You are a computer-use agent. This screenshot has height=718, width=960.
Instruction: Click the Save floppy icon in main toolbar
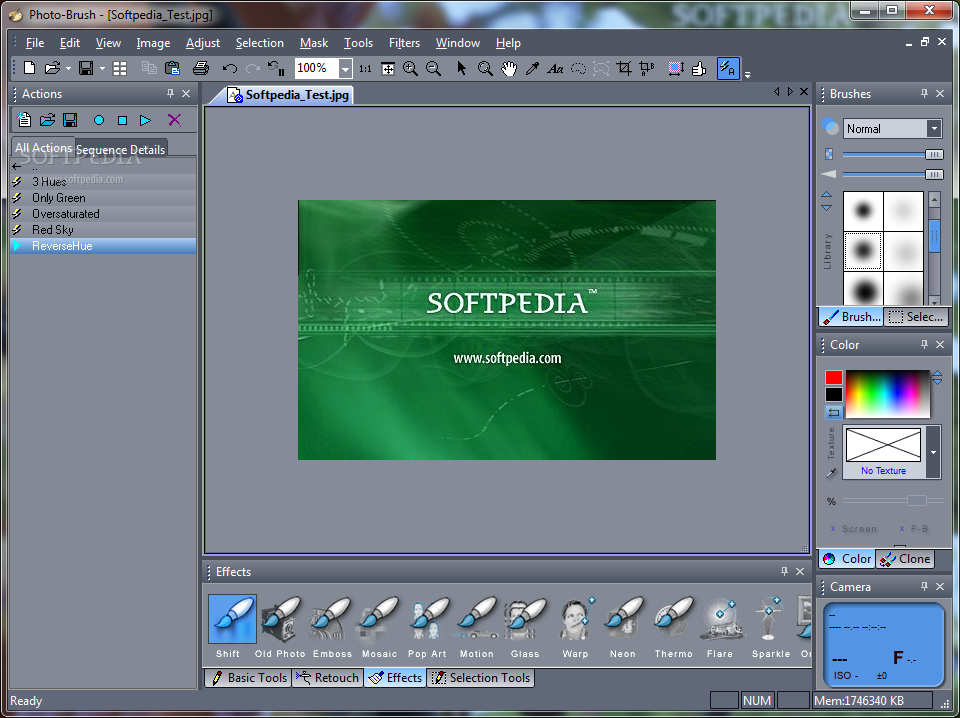(86, 68)
